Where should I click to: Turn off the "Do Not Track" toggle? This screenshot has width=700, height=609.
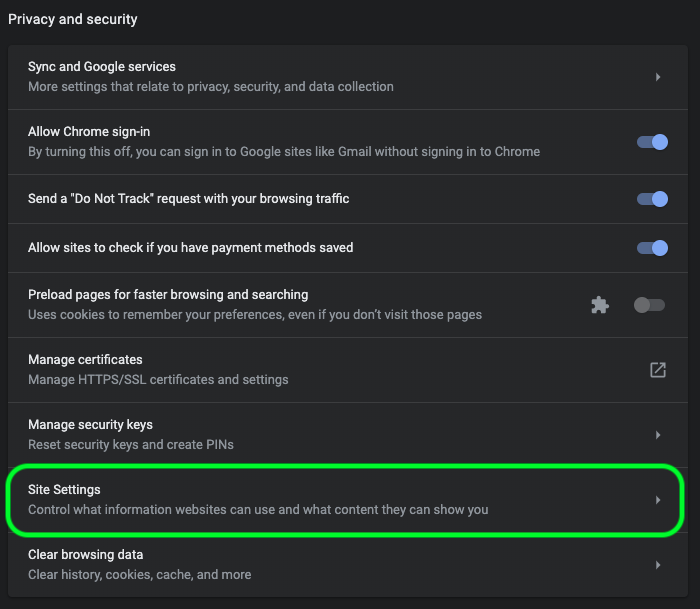pos(652,199)
